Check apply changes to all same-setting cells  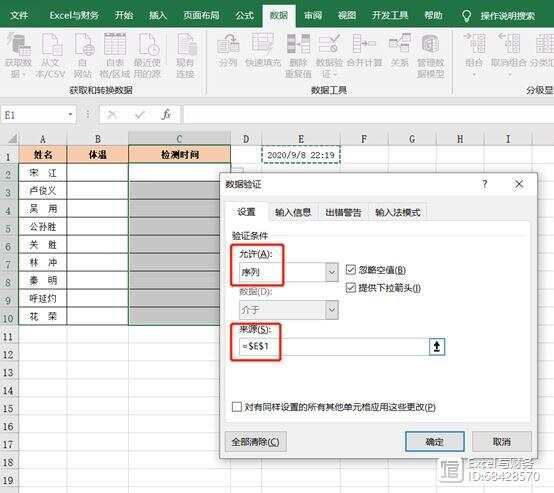pos(237,407)
